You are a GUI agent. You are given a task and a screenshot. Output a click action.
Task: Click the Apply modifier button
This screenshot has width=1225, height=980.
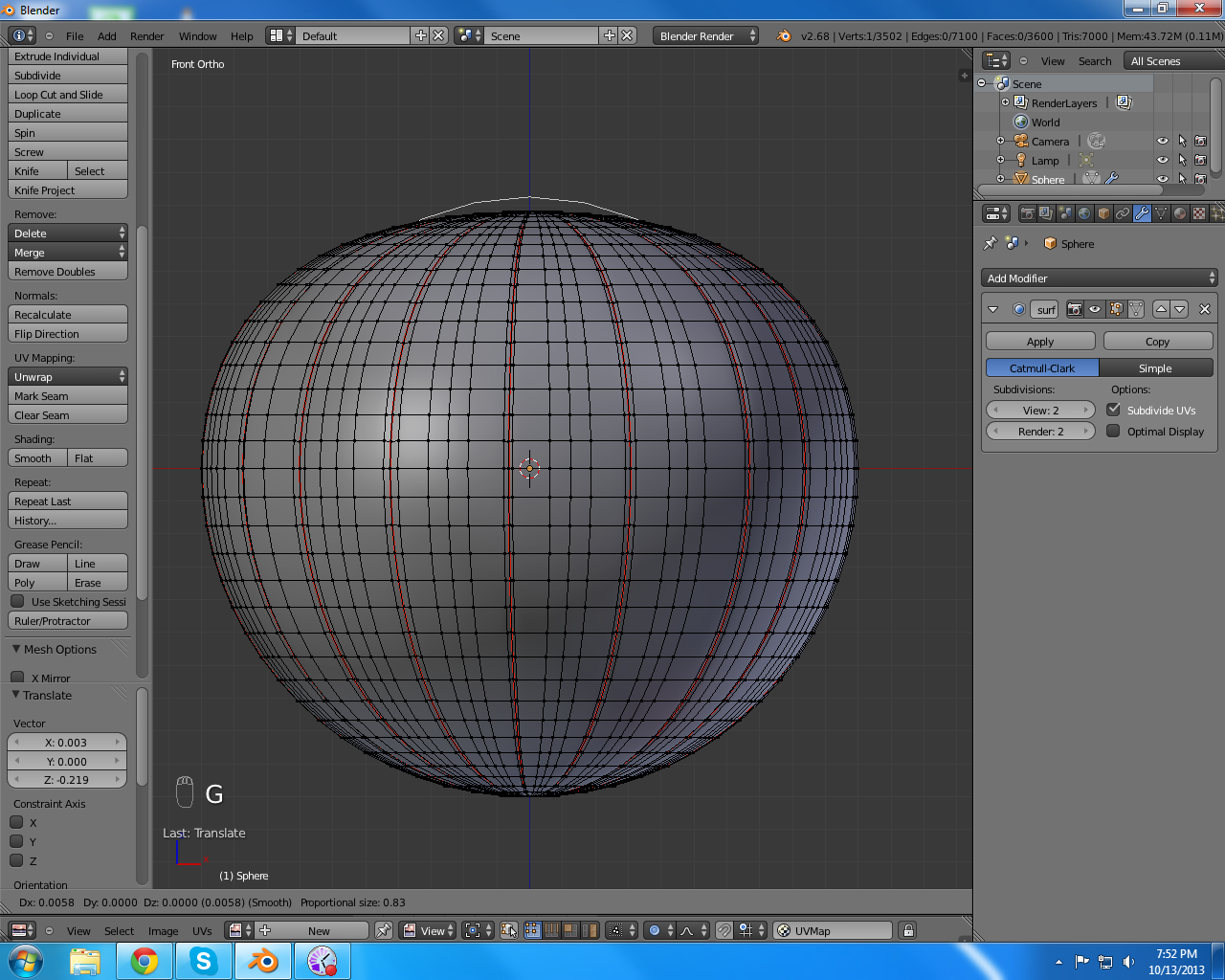(1040, 342)
